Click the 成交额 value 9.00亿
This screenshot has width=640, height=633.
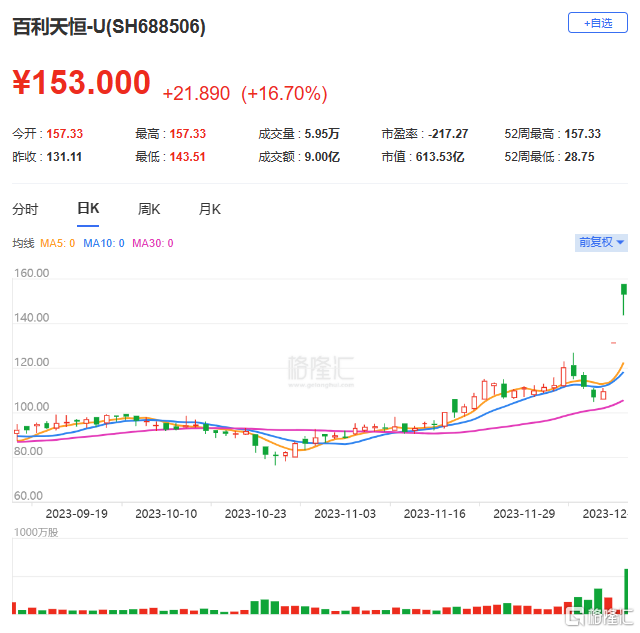coord(322,157)
